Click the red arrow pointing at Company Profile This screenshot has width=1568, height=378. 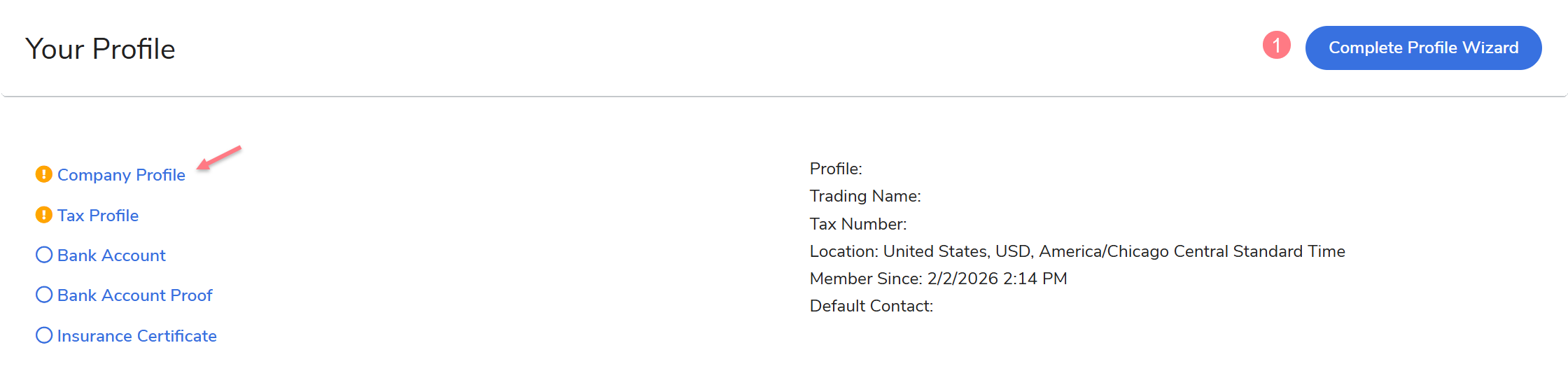219,157
